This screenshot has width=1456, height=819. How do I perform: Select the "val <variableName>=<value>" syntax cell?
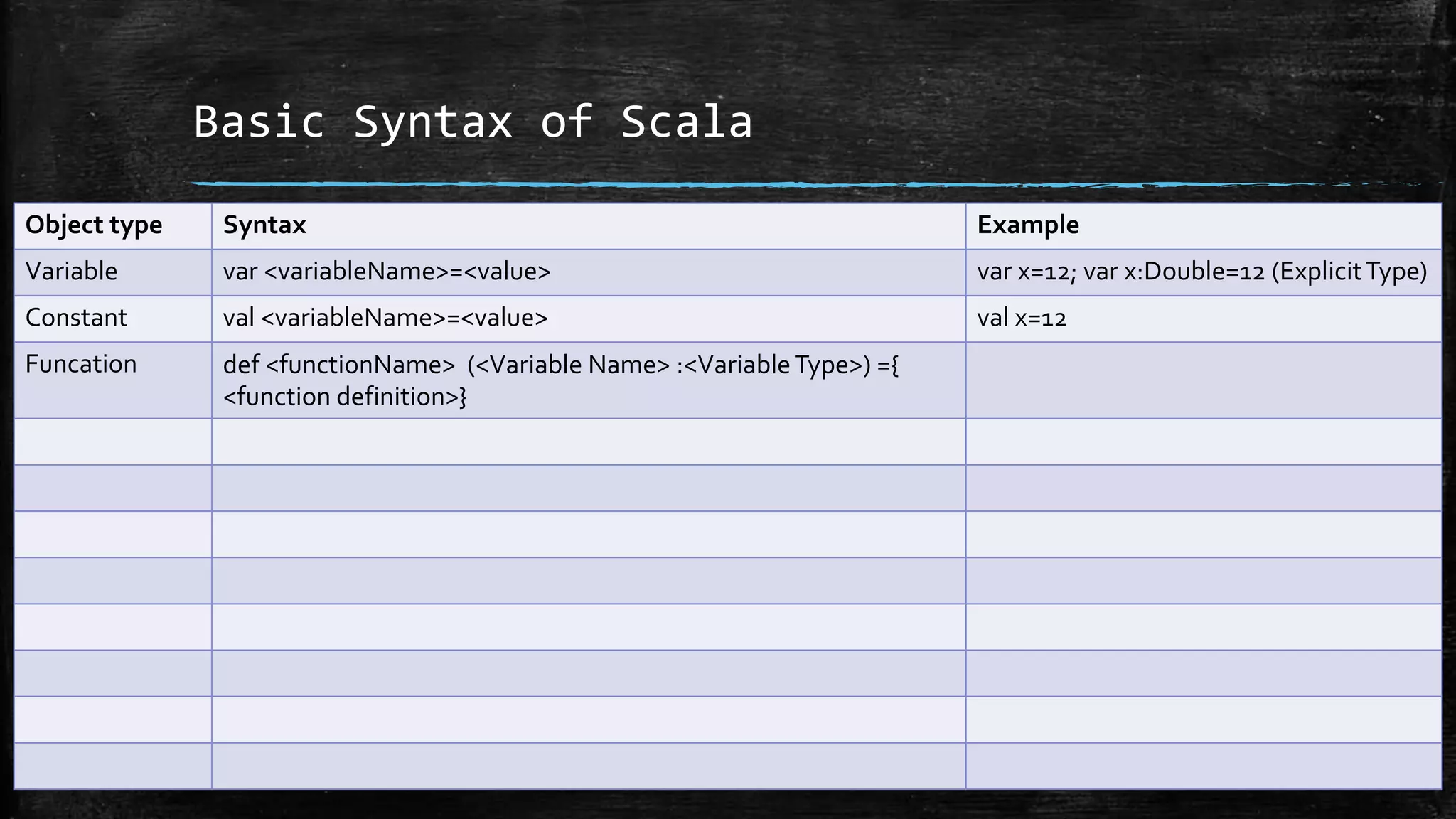pyautogui.click(x=589, y=318)
